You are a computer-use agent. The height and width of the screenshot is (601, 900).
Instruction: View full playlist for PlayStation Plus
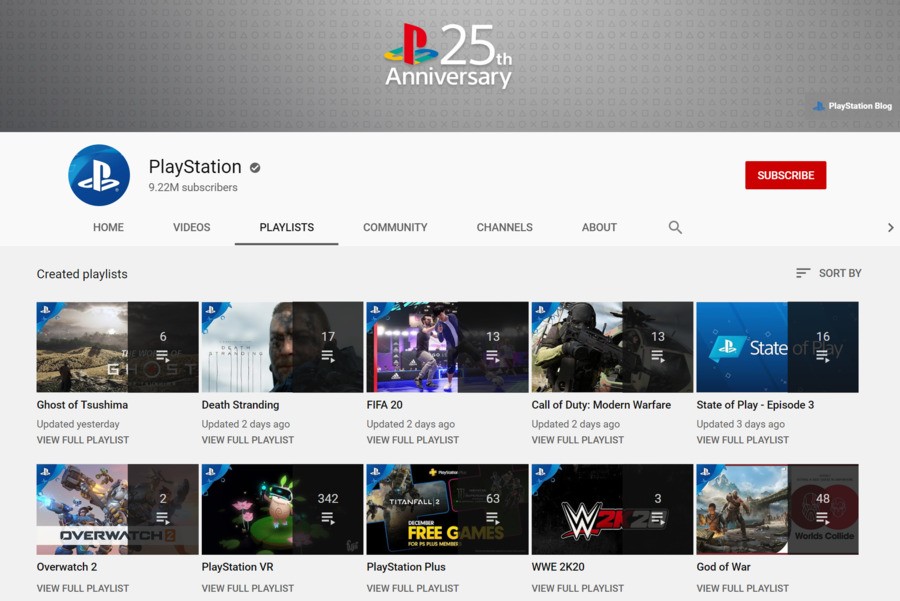click(413, 588)
